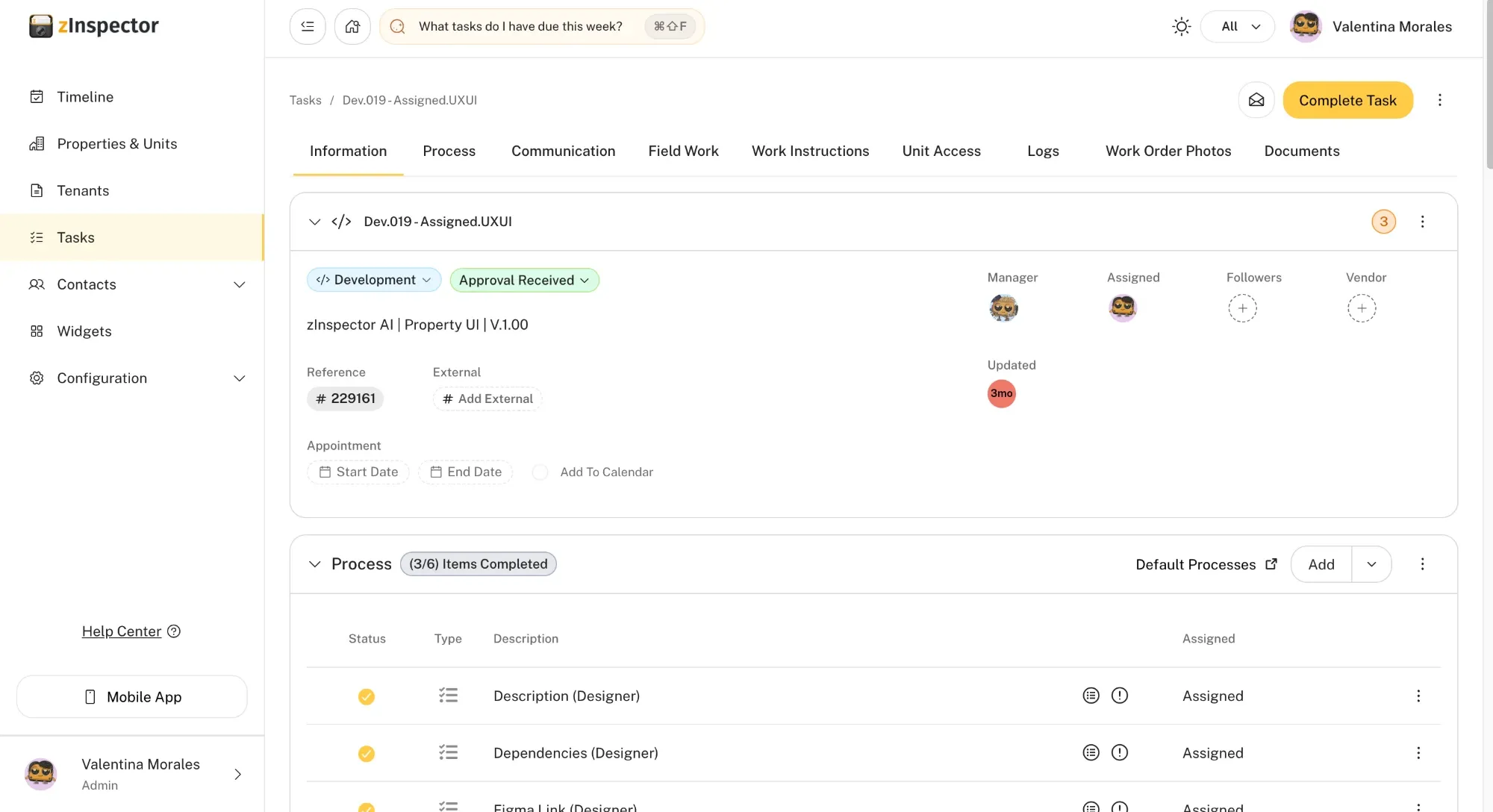Open Dependencies (Designer) notes icon
The image size is (1493, 812).
point(1091,752)
